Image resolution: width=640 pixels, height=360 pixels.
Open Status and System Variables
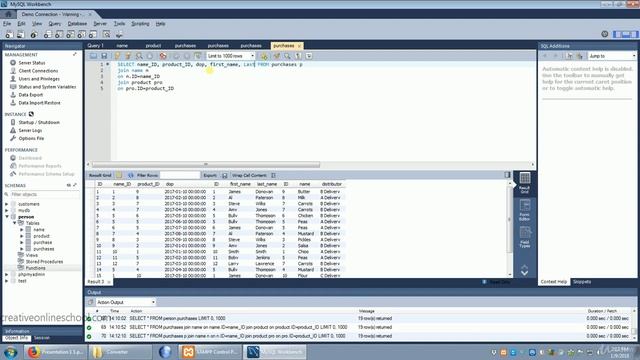(47, 87)
